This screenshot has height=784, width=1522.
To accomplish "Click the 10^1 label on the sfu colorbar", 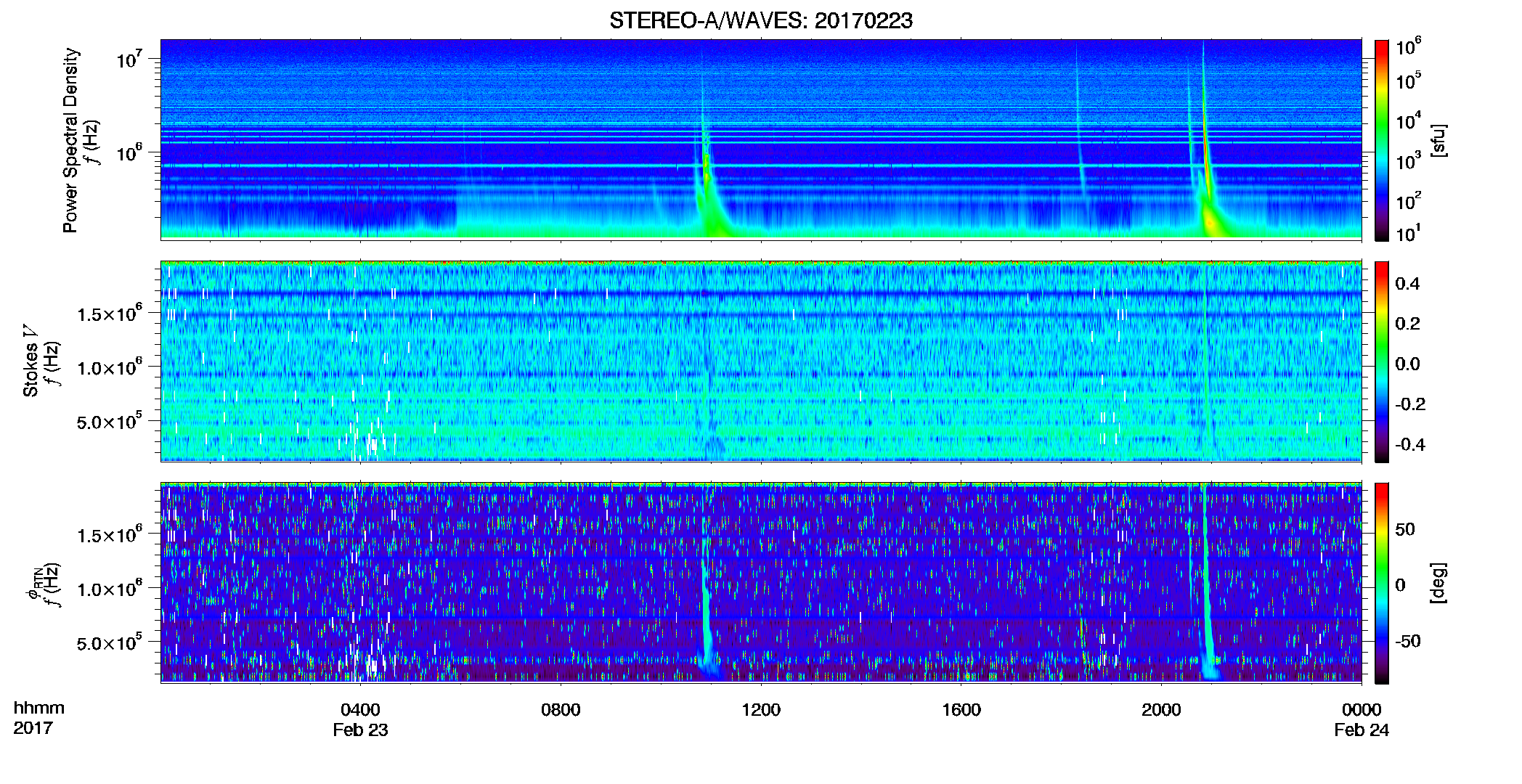I will [x=1409, y=233].
